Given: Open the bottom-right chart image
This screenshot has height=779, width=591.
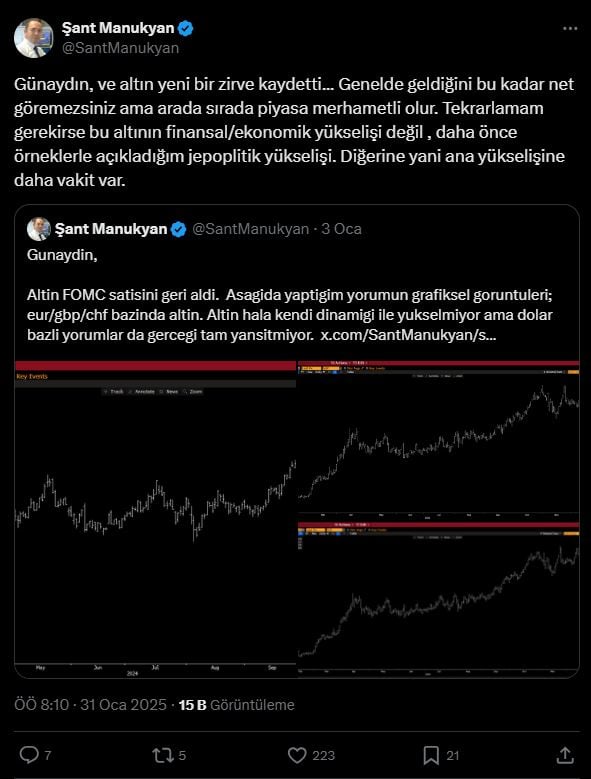Looking at the screenshot, I should [439, 600].
